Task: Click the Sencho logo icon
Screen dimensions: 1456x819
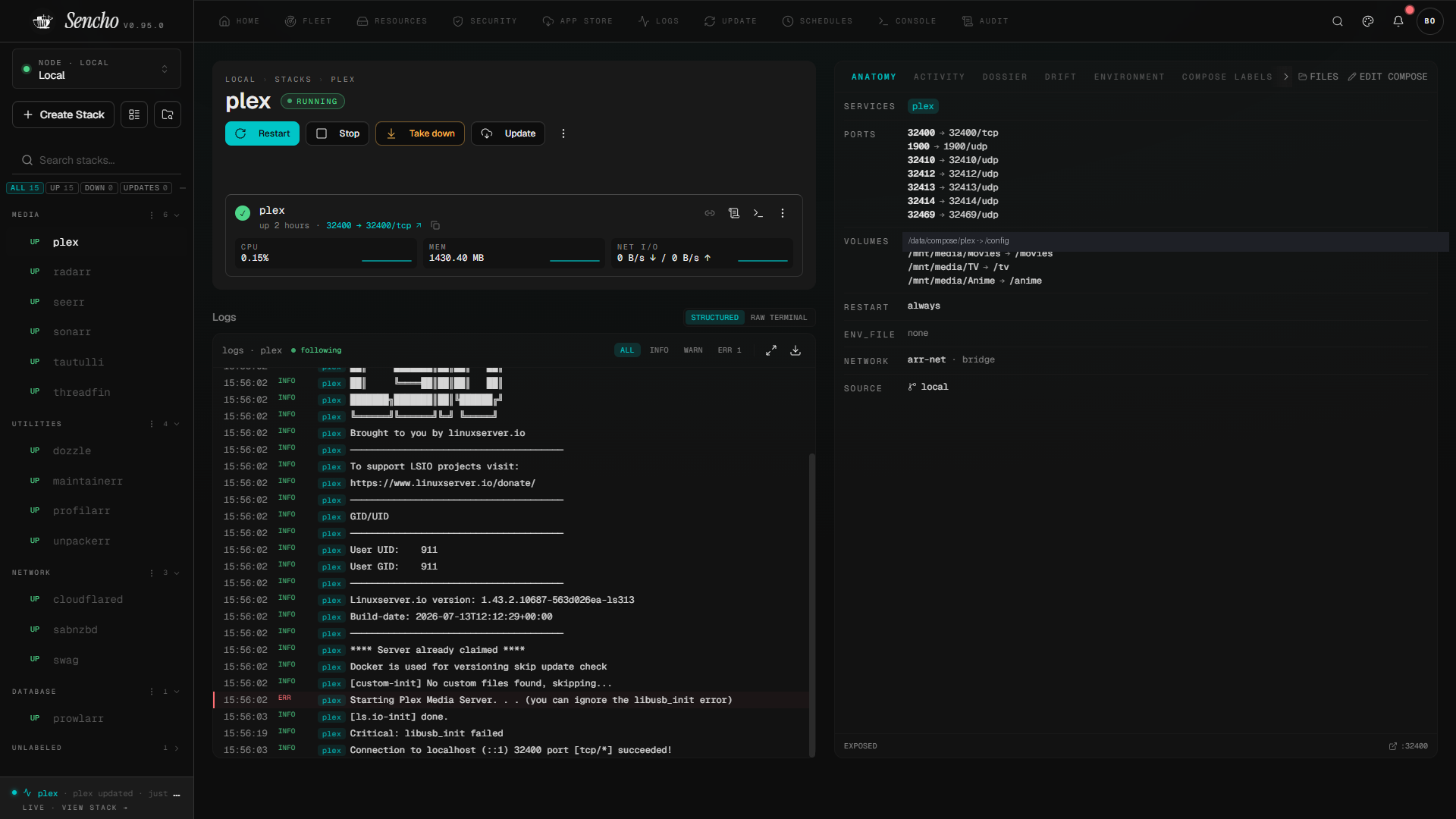Action: (43, 21)
